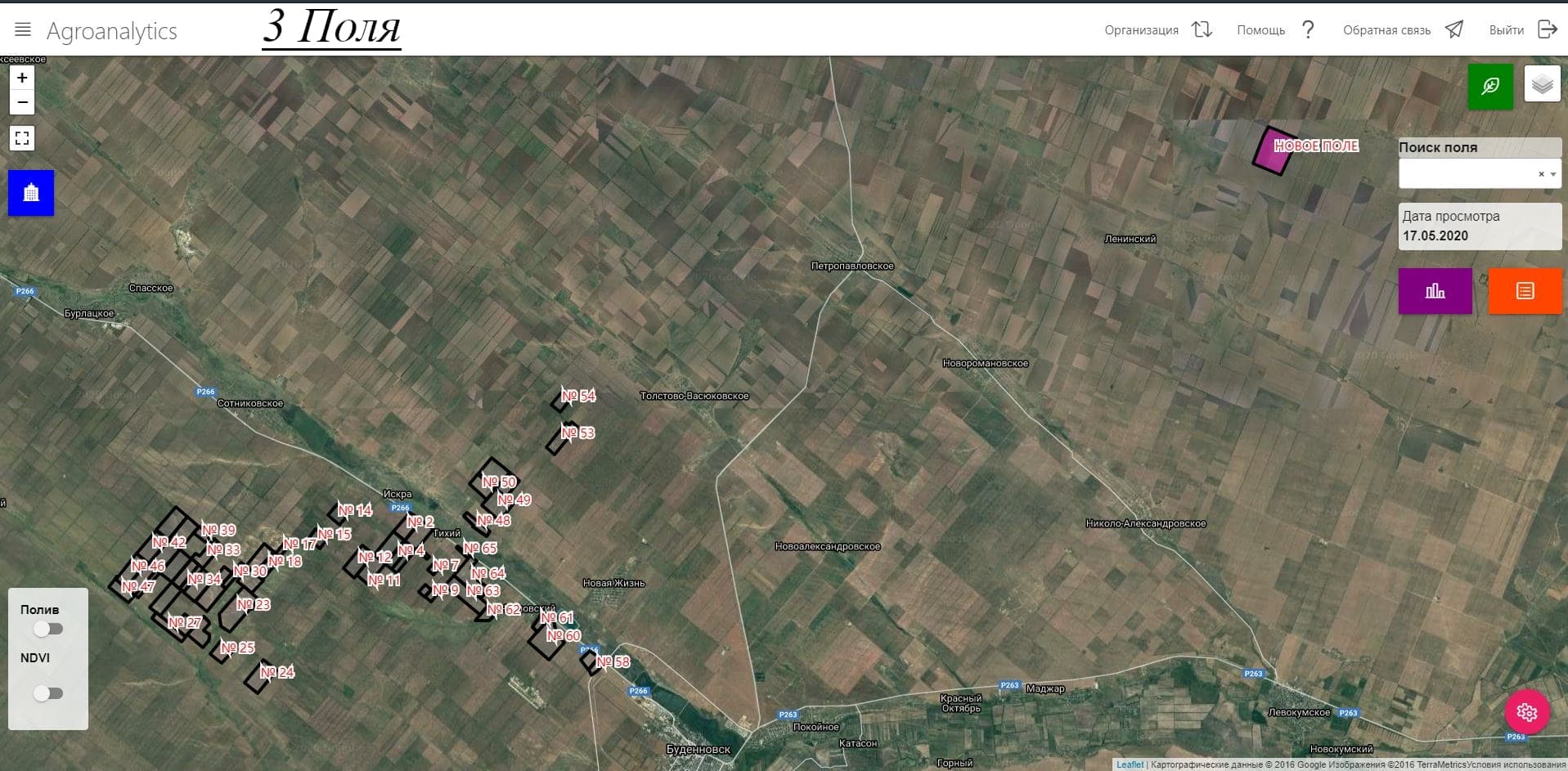Expand the Поиск поля dropdown arrow
The height and width of the screenshot is (771, 1568).
1553,174
